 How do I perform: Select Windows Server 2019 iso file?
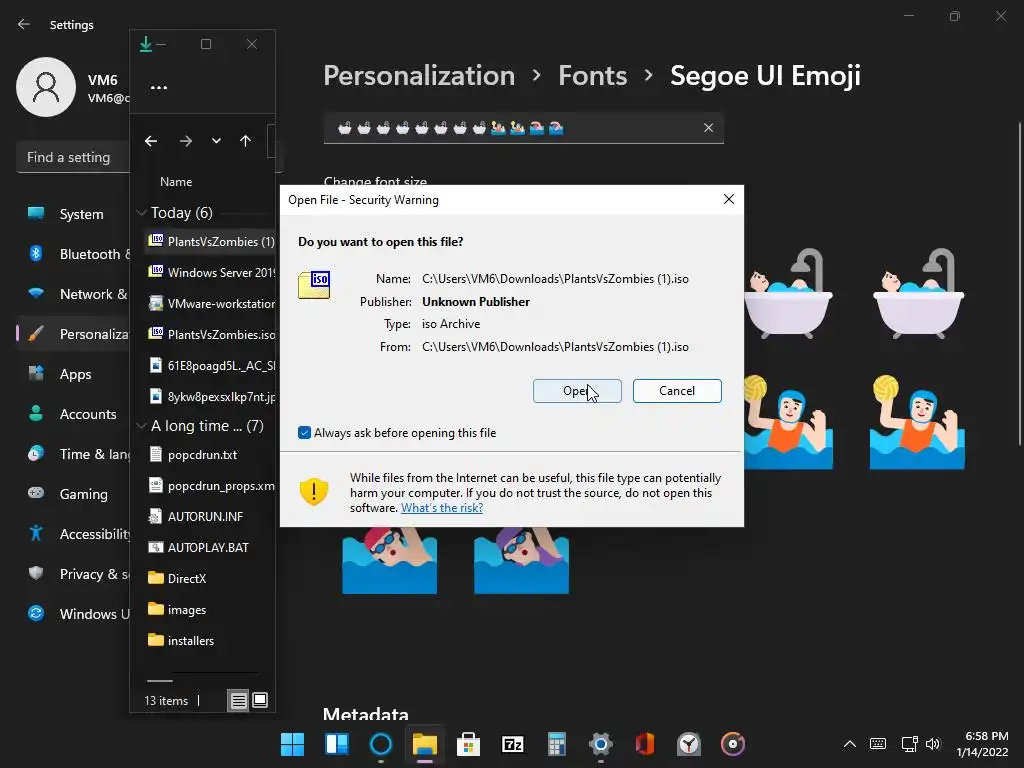click(209, 272)
